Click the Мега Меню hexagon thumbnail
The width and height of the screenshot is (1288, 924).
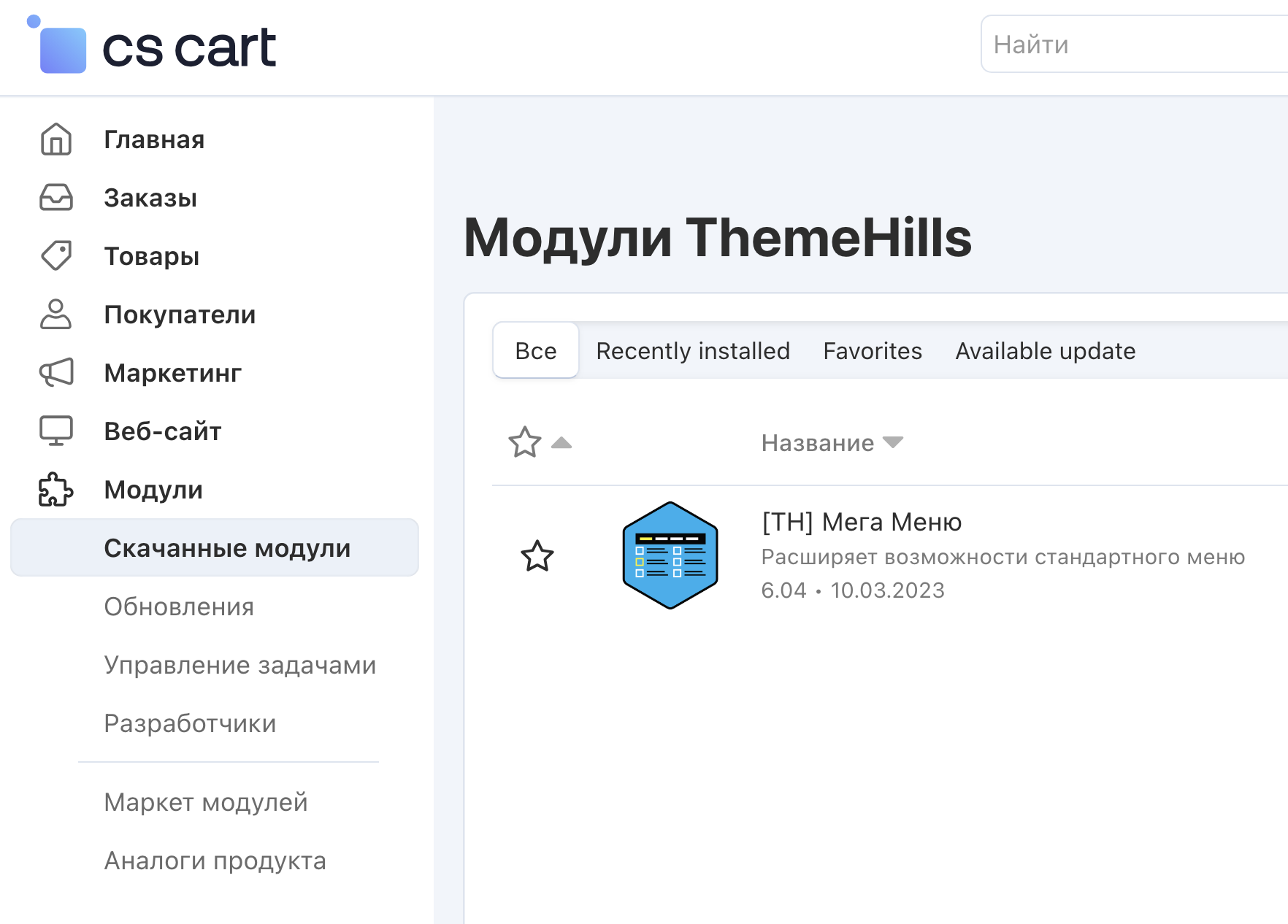pos(670,555)
